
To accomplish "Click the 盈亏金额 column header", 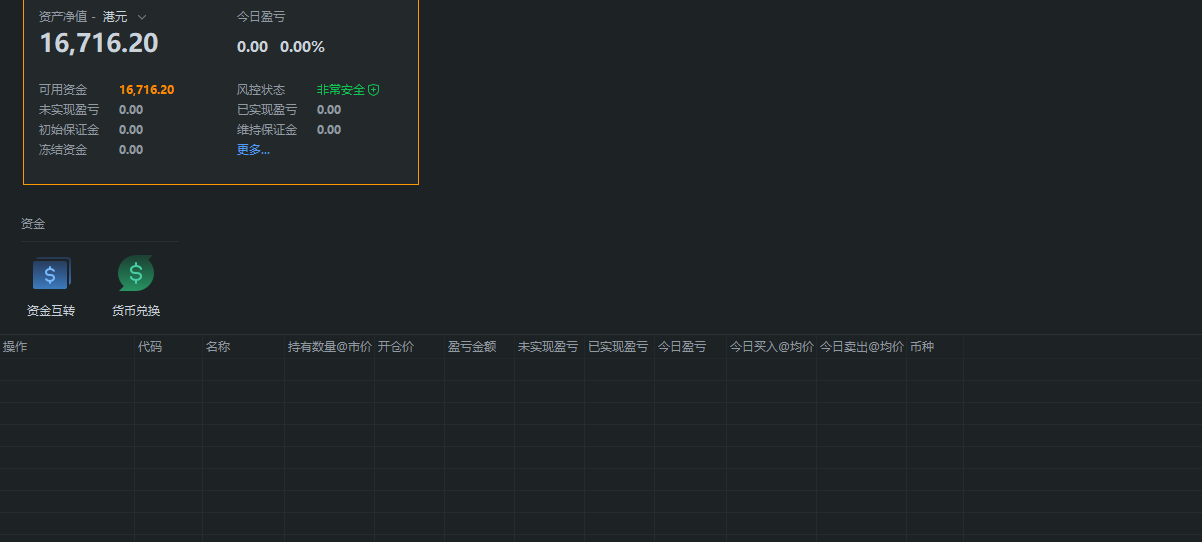I will click(x=472, y=347).
